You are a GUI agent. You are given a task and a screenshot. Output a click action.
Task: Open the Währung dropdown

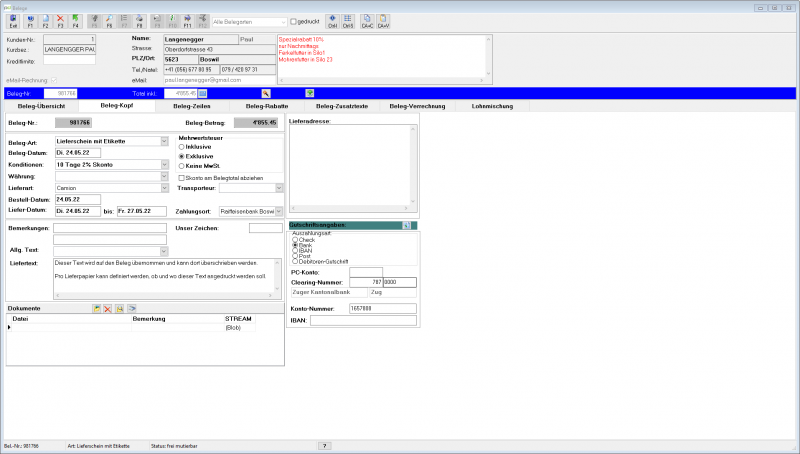pos(164,176)
